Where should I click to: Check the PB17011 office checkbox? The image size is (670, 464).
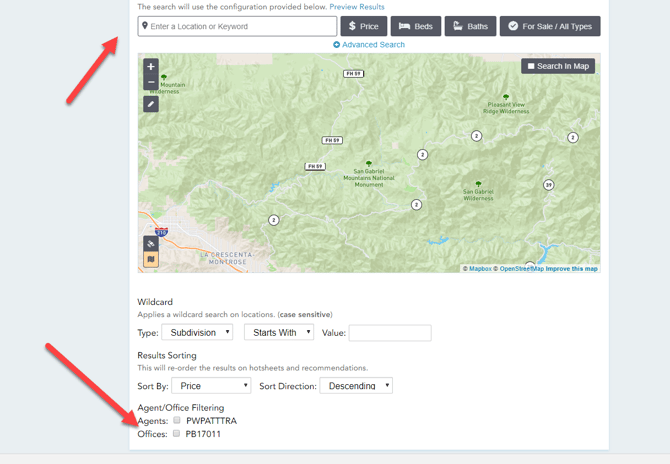coord(177,434)
